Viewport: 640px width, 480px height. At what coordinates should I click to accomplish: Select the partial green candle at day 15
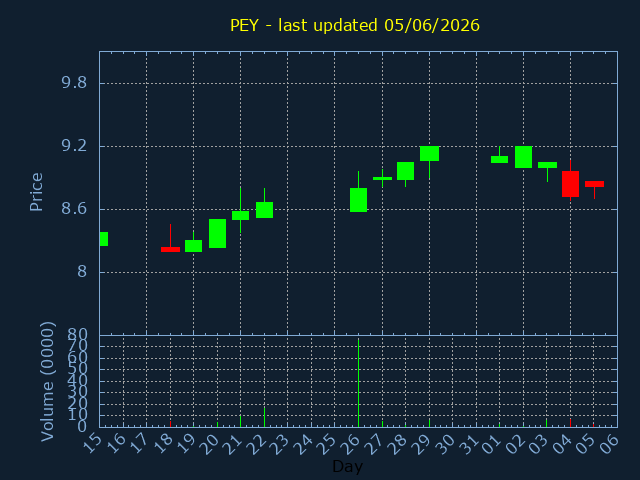point(104,239)
